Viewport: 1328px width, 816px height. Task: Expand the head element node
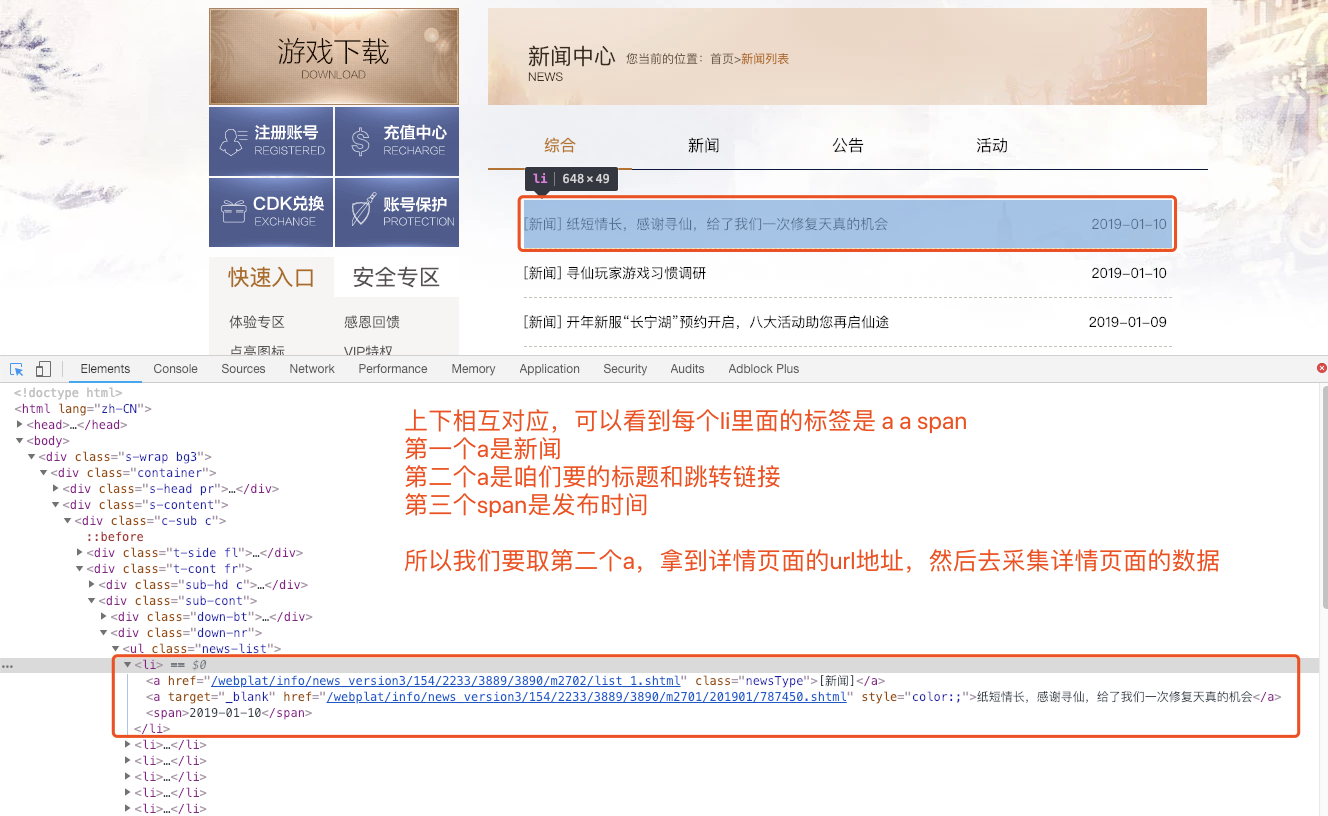pyautogui.click(x=20, y=425)
